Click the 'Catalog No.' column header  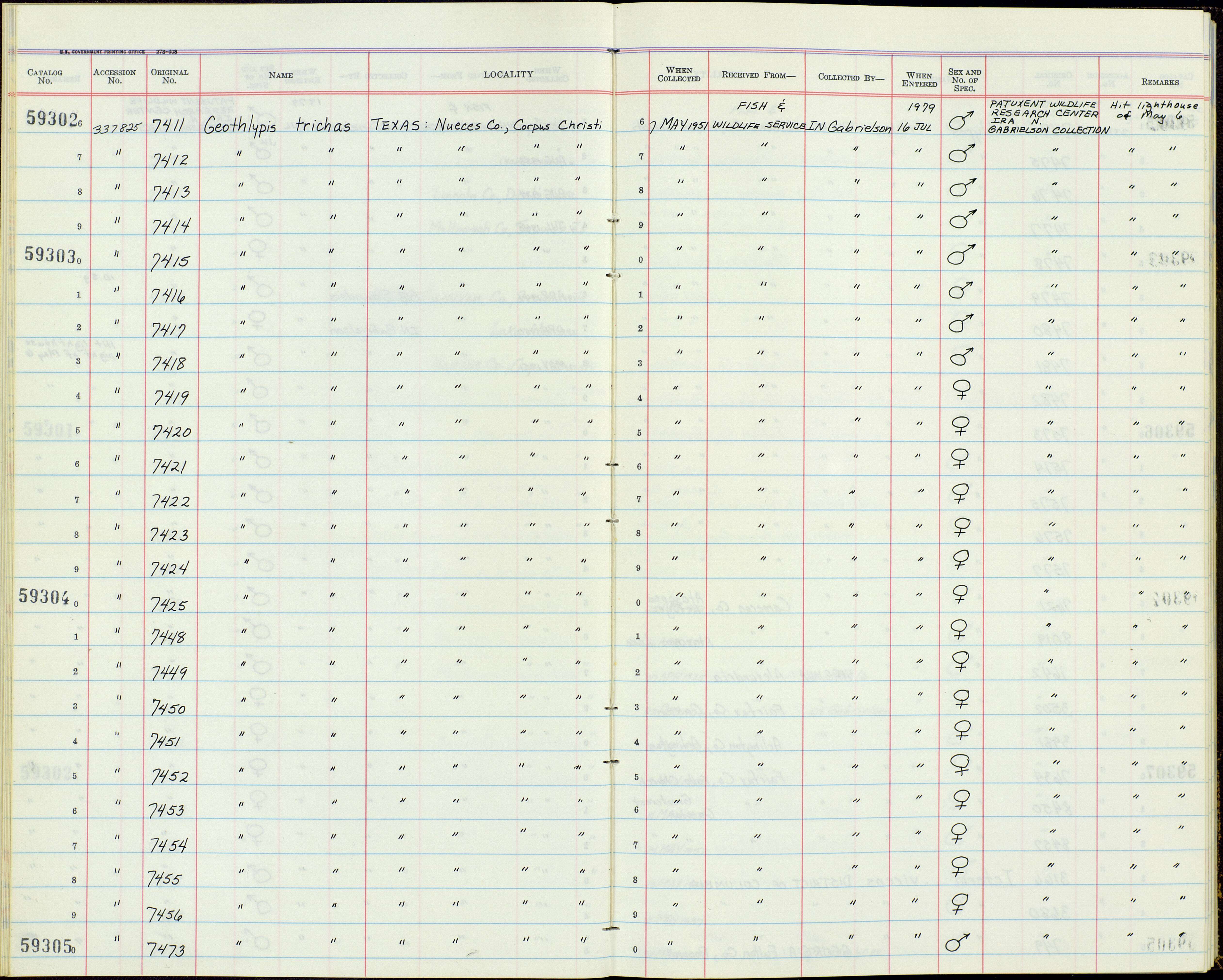point(45,76)
